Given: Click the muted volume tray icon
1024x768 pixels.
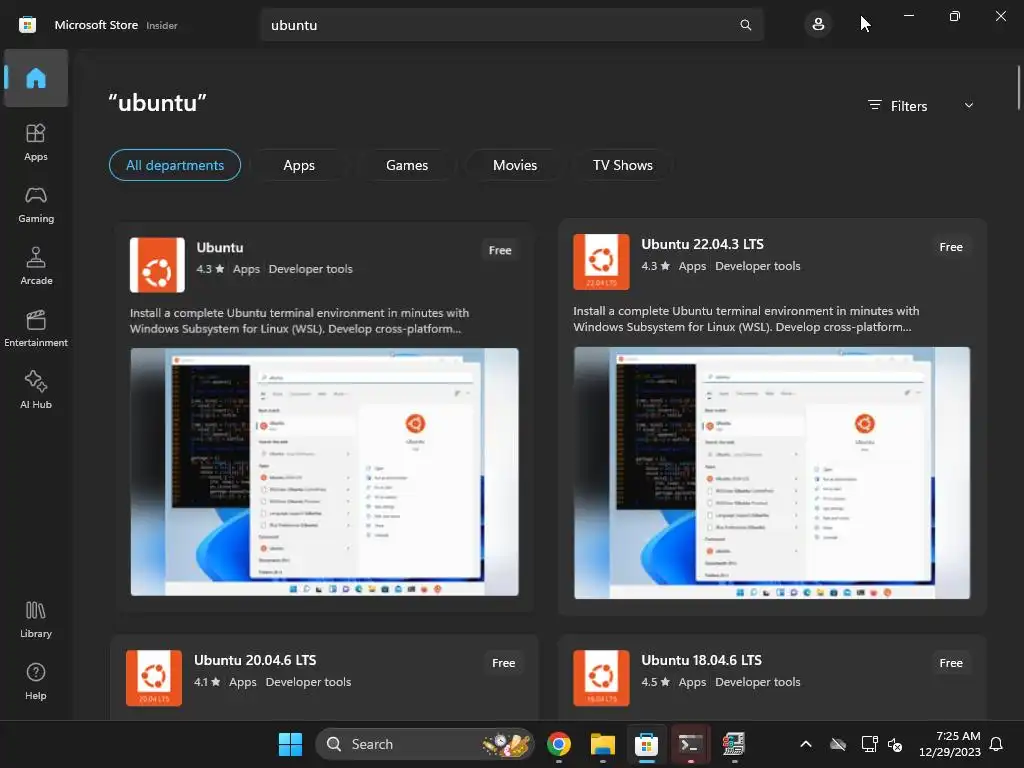Looking at the screenshot, I should coord(895,744).
